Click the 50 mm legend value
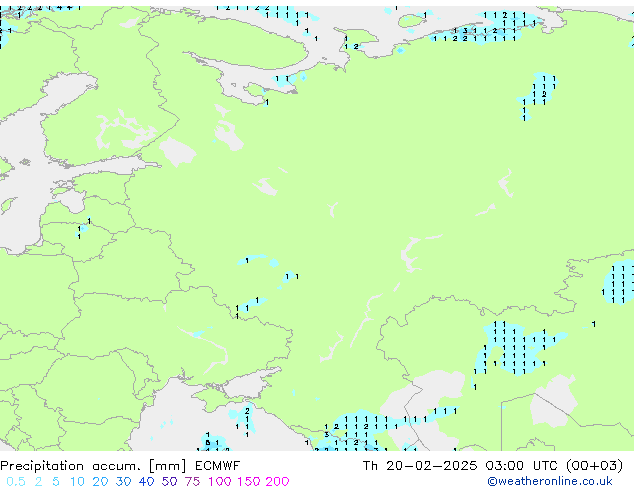This screenshot has width=634, height=490. pyautogui.click(x=169, y=482)
